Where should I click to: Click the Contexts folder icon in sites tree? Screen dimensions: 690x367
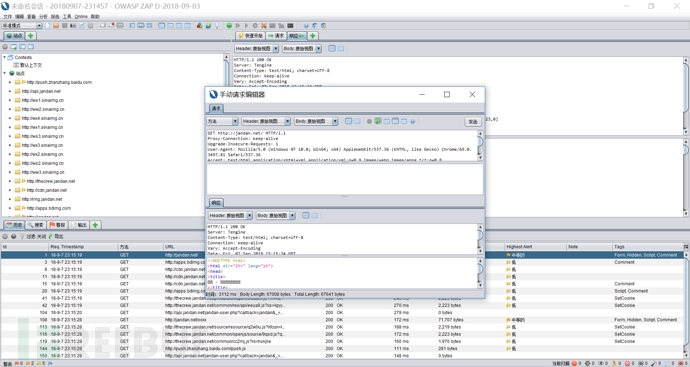pyautogui.click(x=10, y=57)
